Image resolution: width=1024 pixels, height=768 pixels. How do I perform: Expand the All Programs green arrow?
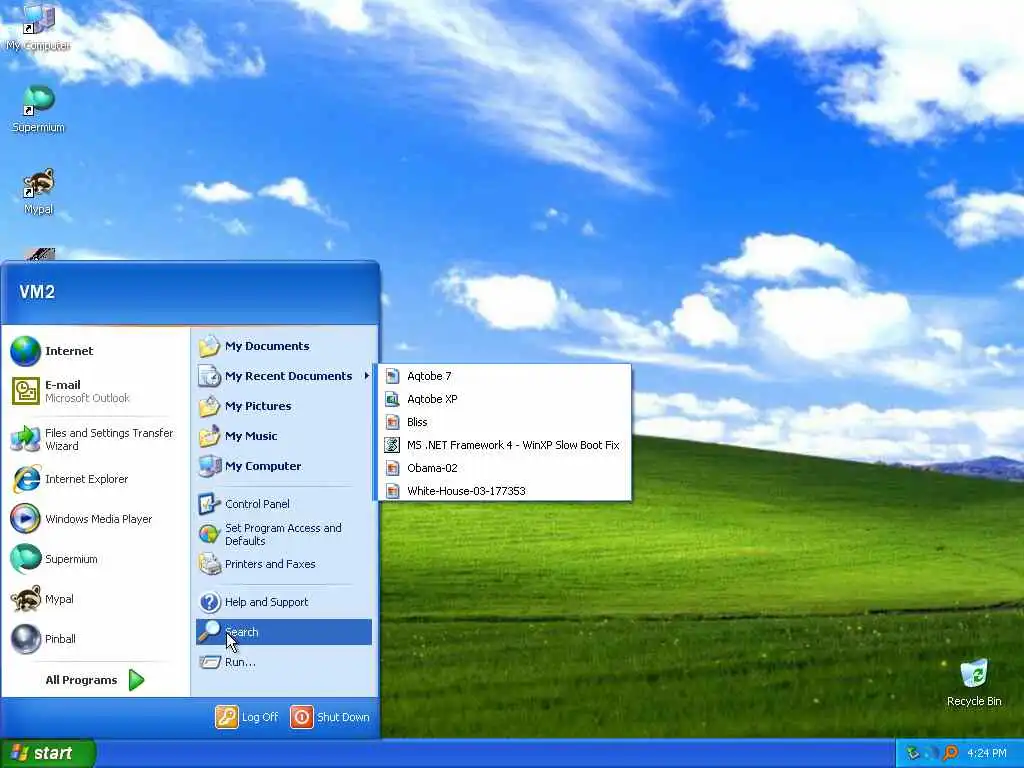[x=136, y=680]
